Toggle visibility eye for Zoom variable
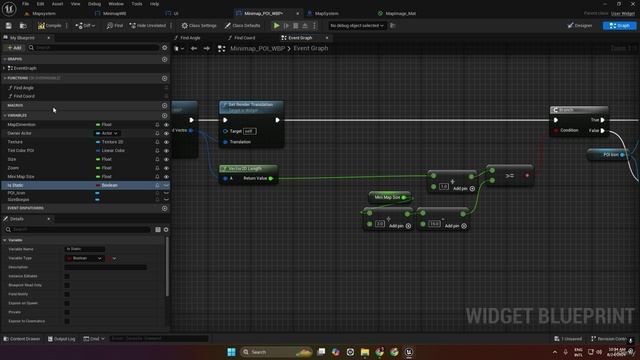This screenshot has width=640, height=360. click(x=166, y=168)
